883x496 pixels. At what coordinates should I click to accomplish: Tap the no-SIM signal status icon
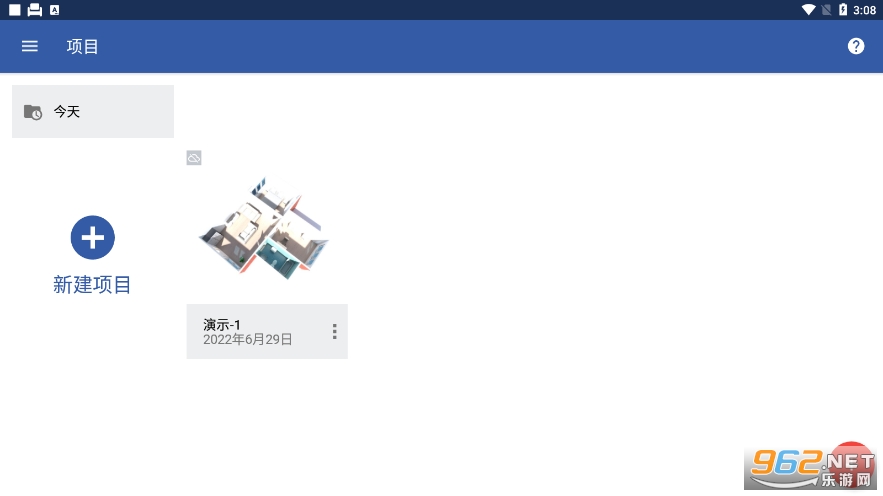coord(826,10)
